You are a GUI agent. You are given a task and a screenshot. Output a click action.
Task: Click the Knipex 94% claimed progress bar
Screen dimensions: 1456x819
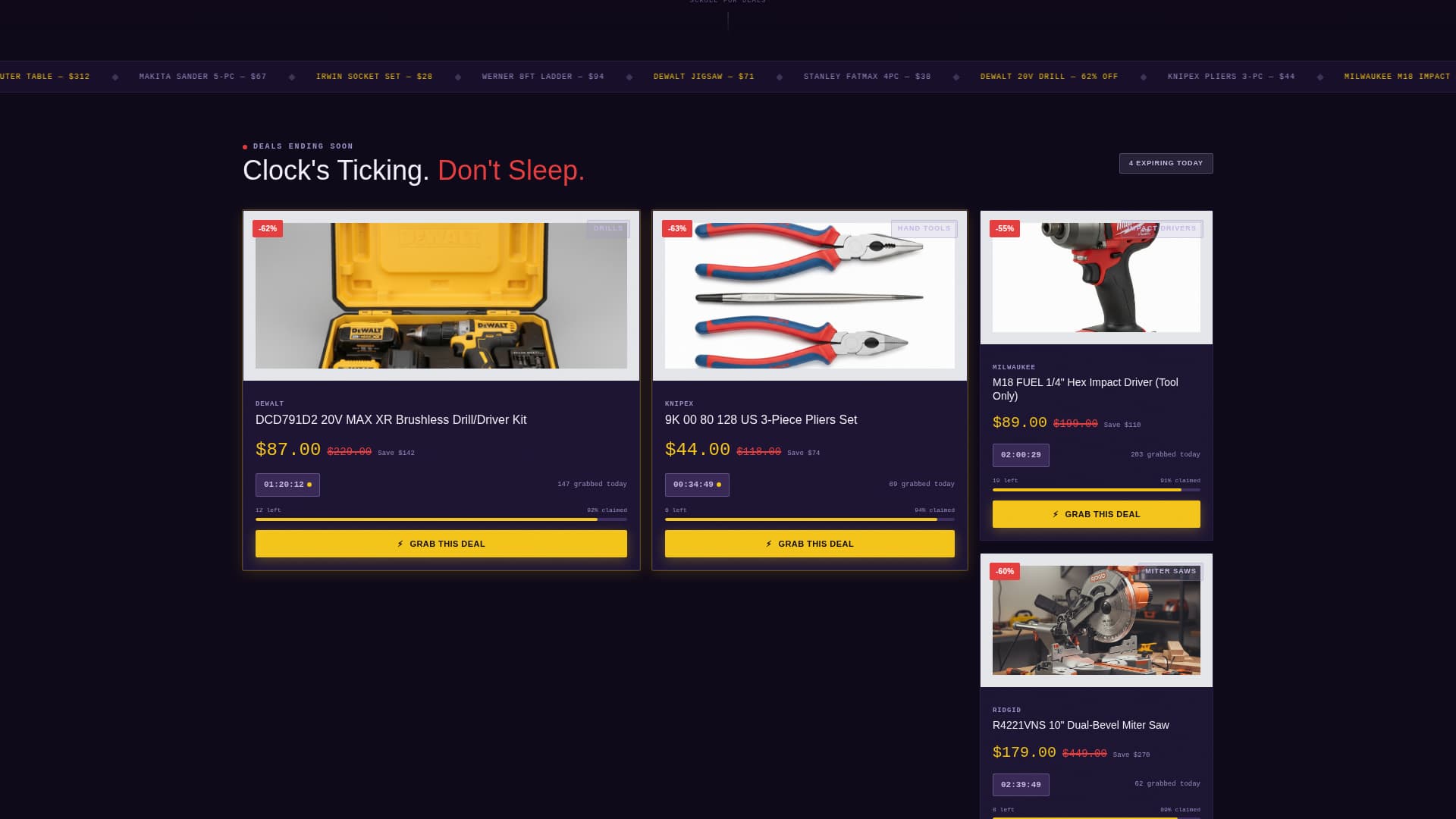click(809, 519)
